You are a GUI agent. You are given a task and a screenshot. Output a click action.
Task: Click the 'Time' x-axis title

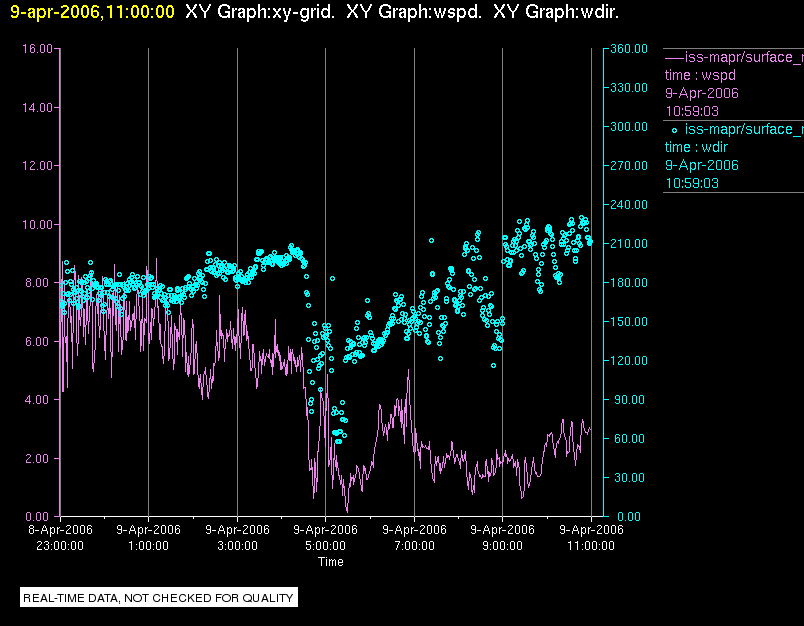click(x=331, y=562)
